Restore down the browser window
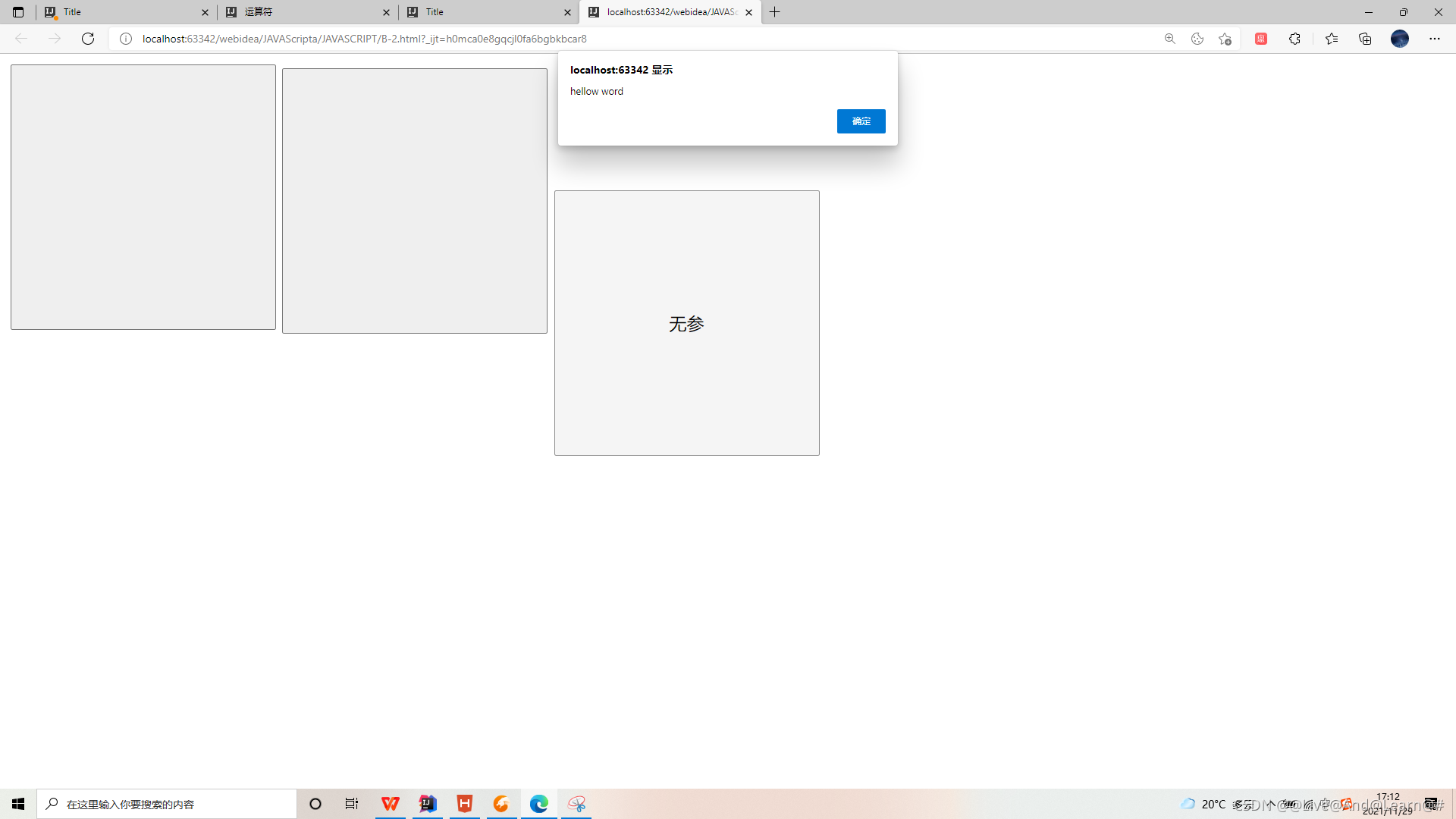Image resolution: width=1456 pixels, height=819 pixels. tap(1403, 12)
